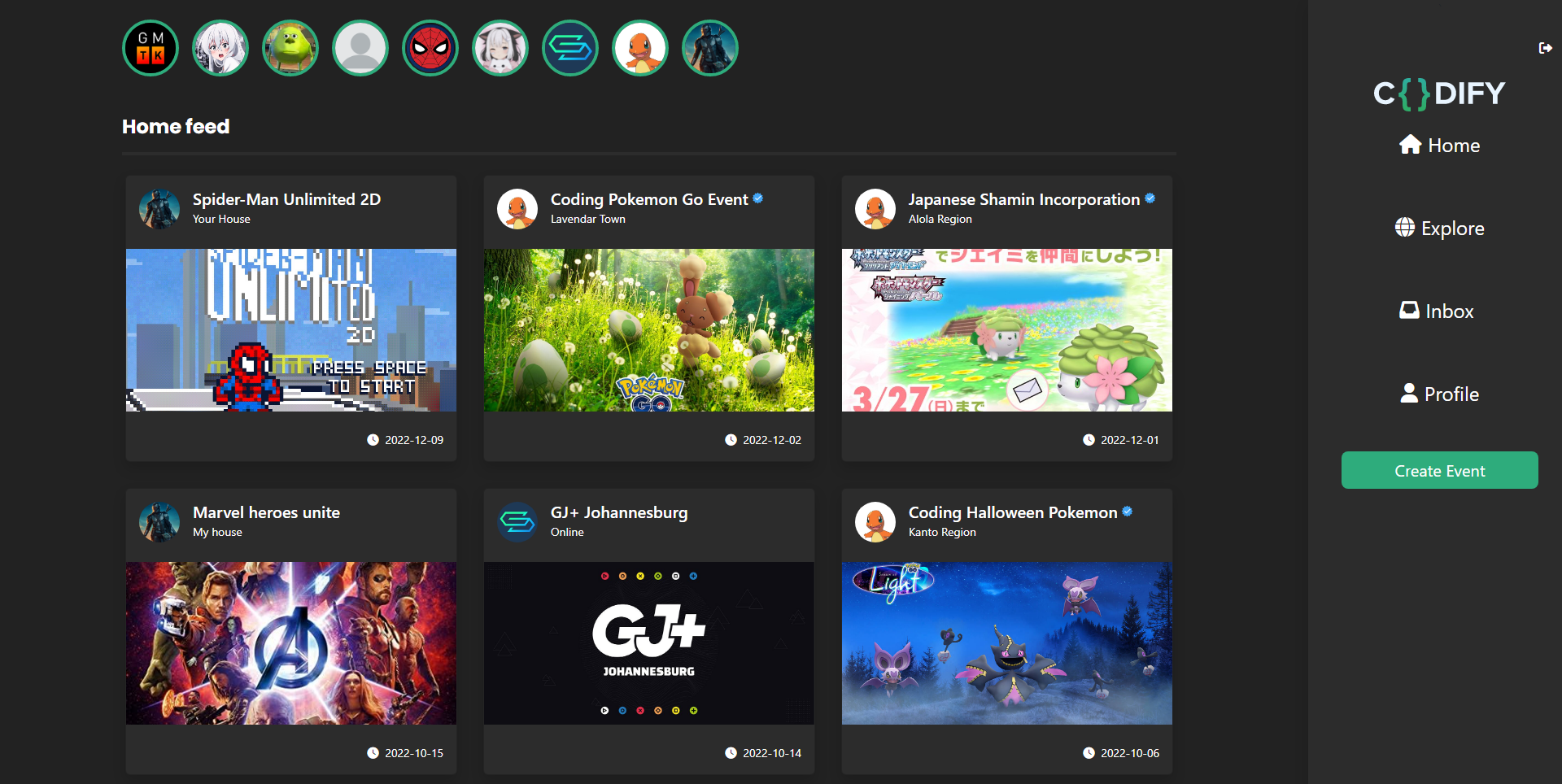This screenshot has height=784, width=1562.
Task: Click the 'My house' location text
Action: pos(217,532)
